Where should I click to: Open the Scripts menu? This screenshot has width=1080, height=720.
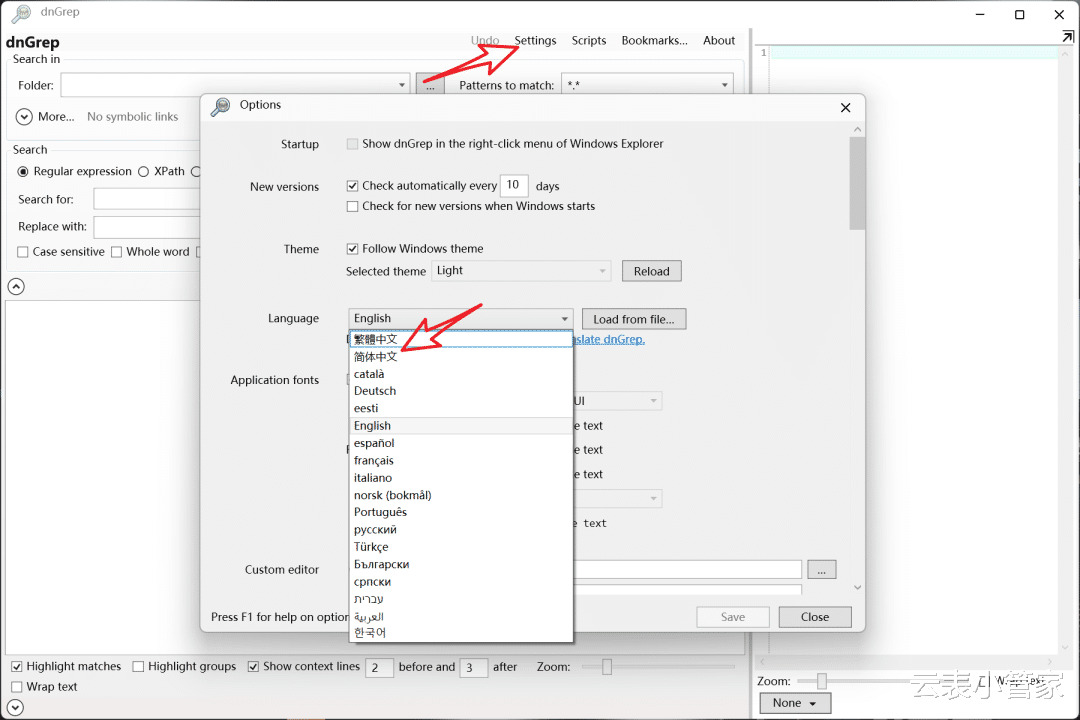[x=589, y=41]
